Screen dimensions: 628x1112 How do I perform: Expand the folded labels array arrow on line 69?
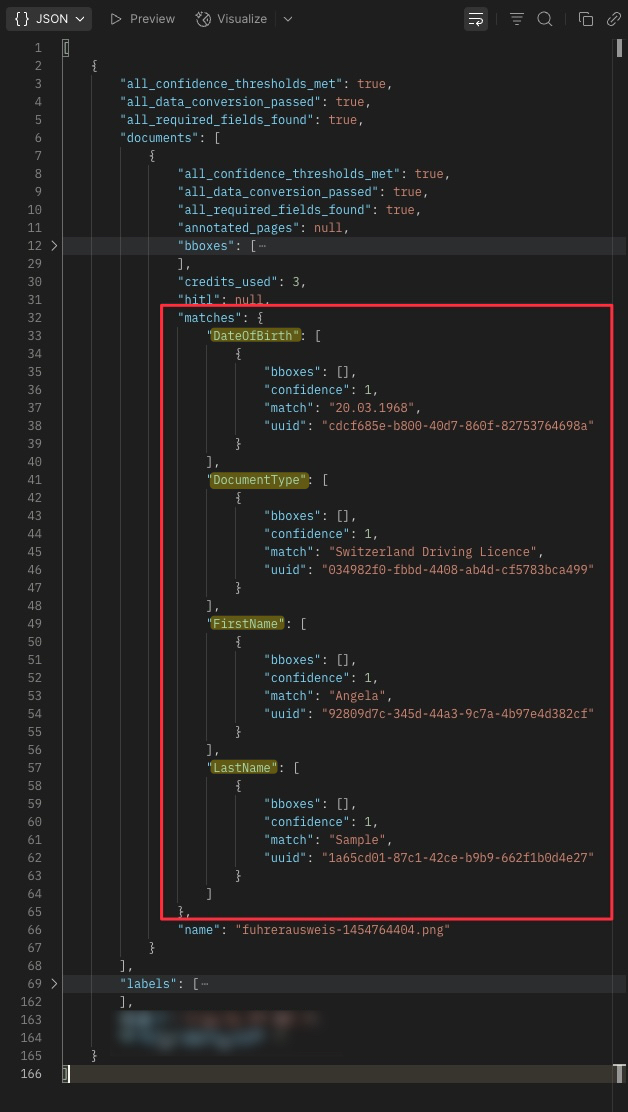[55, 984]
